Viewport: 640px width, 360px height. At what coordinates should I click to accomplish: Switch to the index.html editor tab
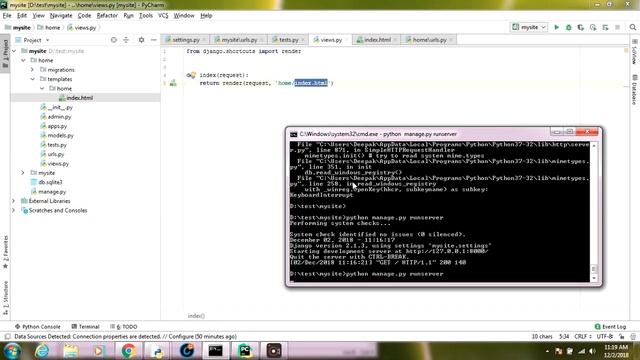[377, 40]
